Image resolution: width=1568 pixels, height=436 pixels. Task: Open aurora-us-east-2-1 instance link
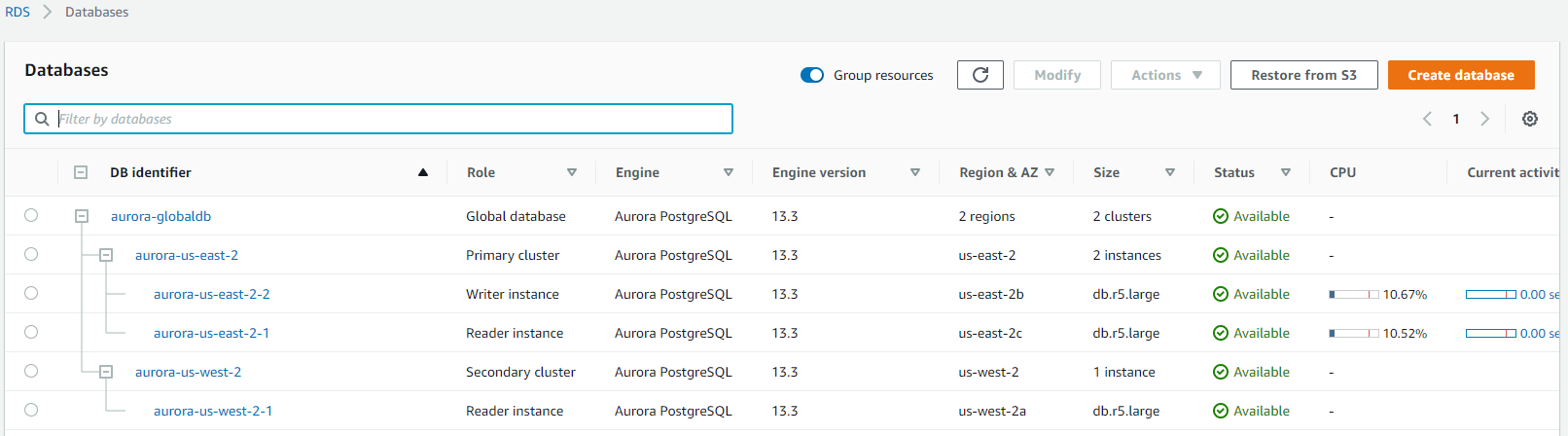tap(211, 333)
